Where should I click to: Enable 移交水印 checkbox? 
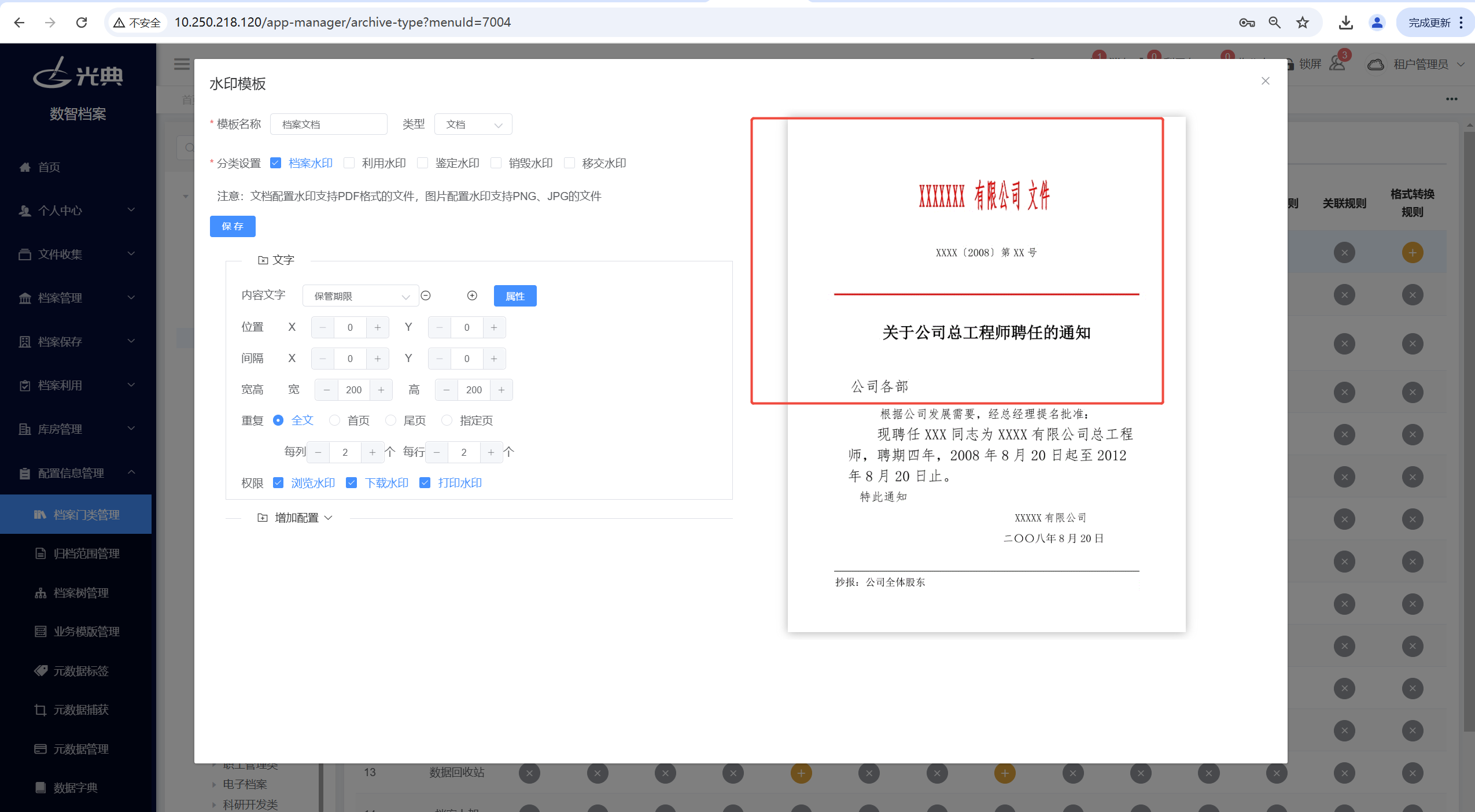(x=569, y=163)
